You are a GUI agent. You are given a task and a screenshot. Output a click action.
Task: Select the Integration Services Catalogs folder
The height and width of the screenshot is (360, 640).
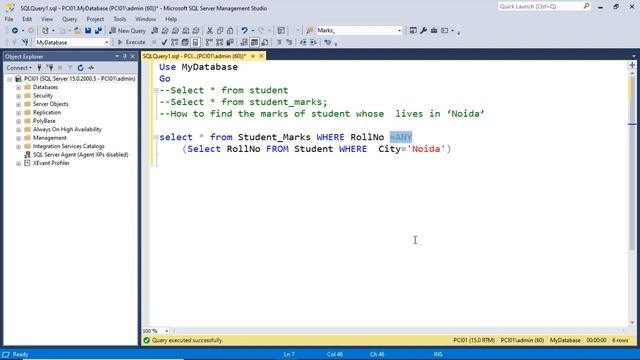[x=69, y=146]
